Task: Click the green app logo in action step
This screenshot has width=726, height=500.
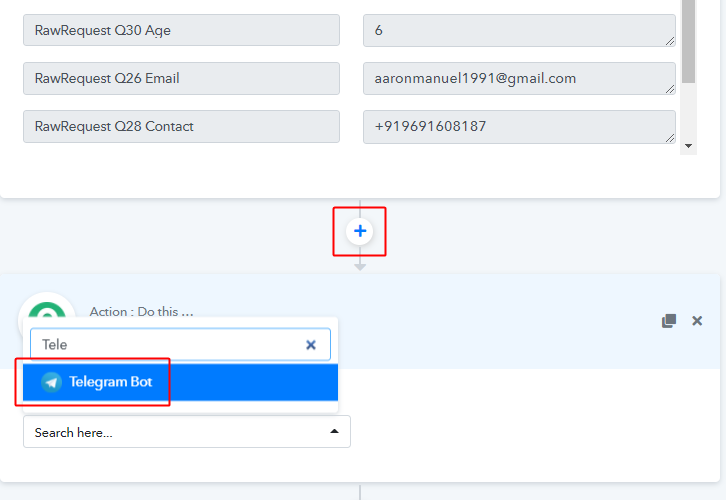Action: point(47,310)
